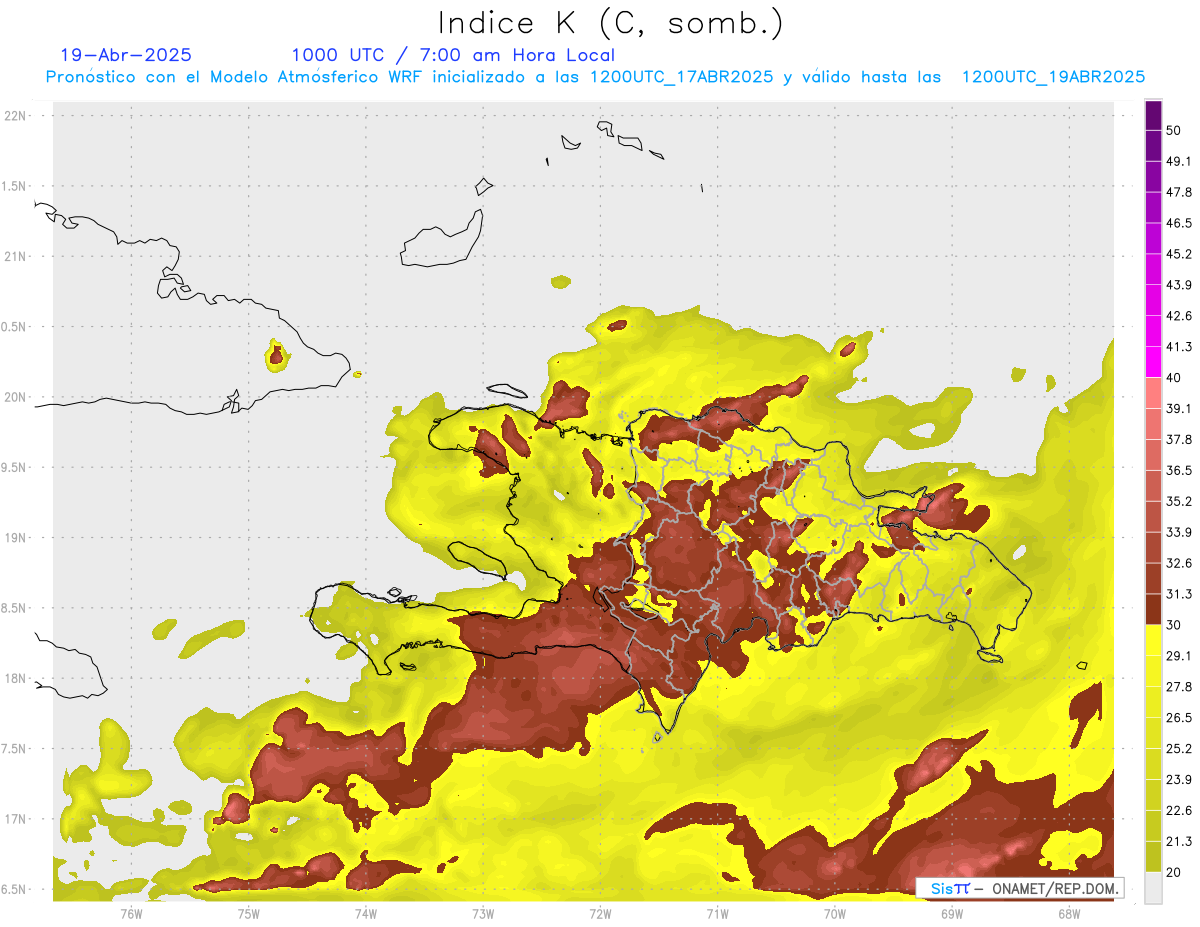Click the 73W longitude label
Viewport: 1200px width, 927px height.
point(483,913)
